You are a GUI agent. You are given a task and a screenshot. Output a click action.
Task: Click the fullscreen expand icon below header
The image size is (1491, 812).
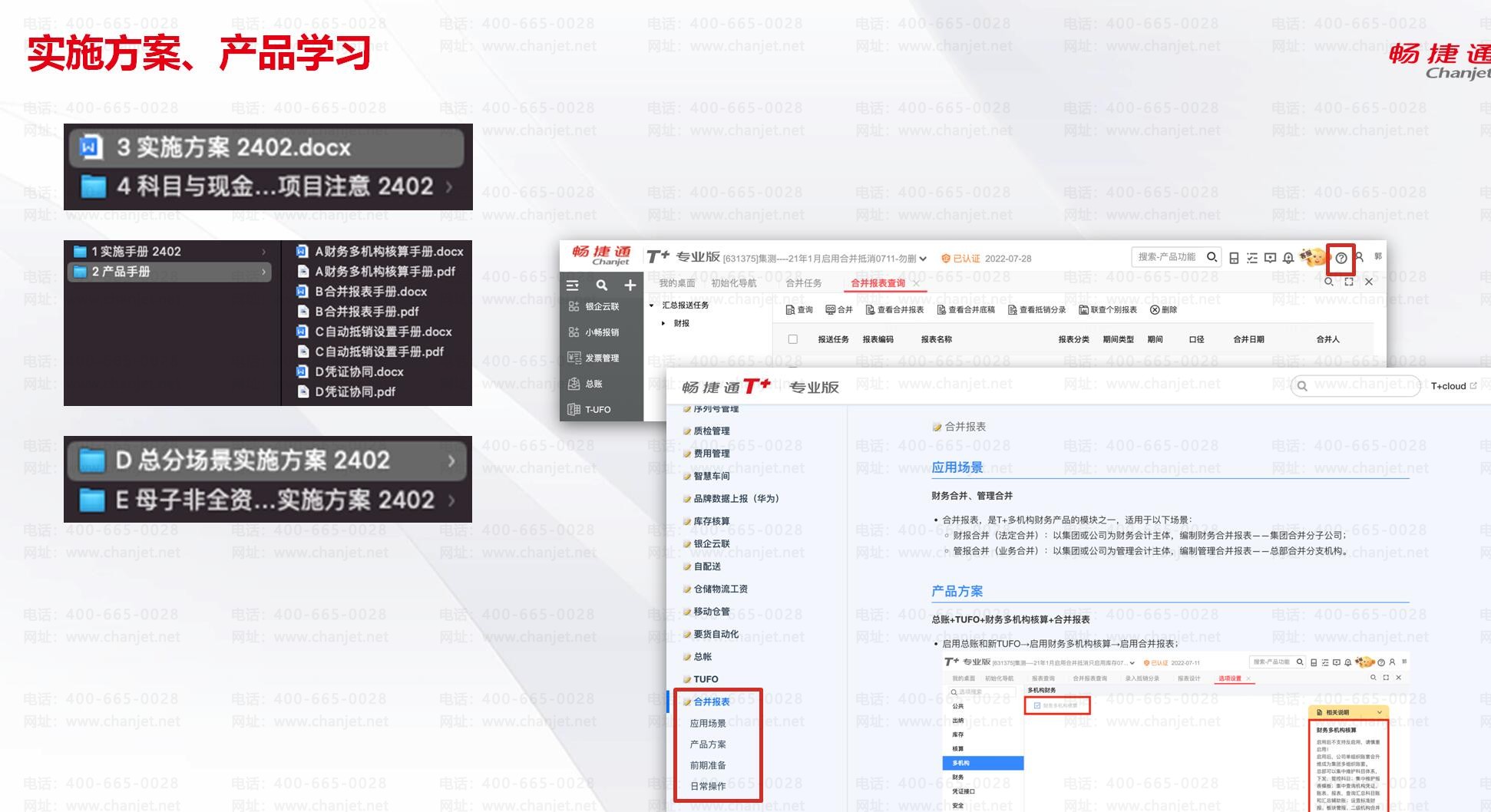[1349, 282]
